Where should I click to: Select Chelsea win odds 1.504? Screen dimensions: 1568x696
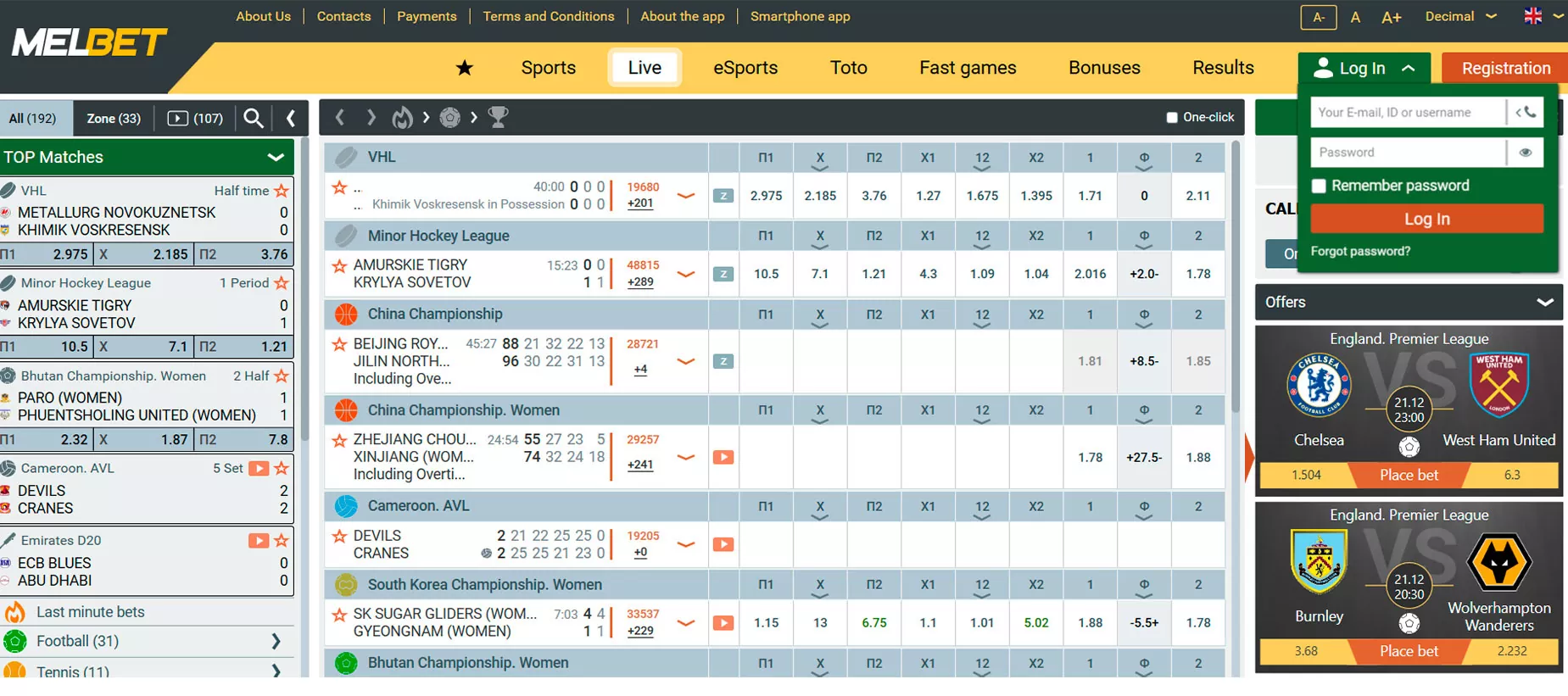[x=1306, y=475]
